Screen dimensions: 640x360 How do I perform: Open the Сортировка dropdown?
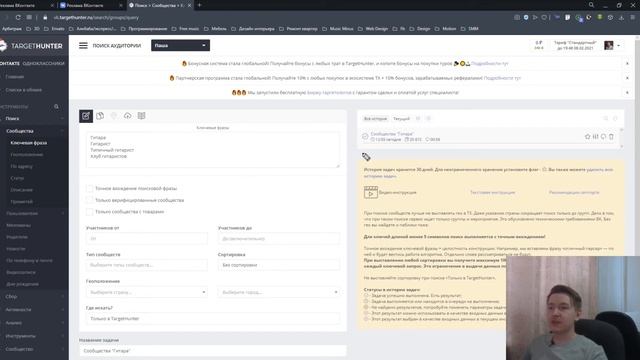[279, 265]
